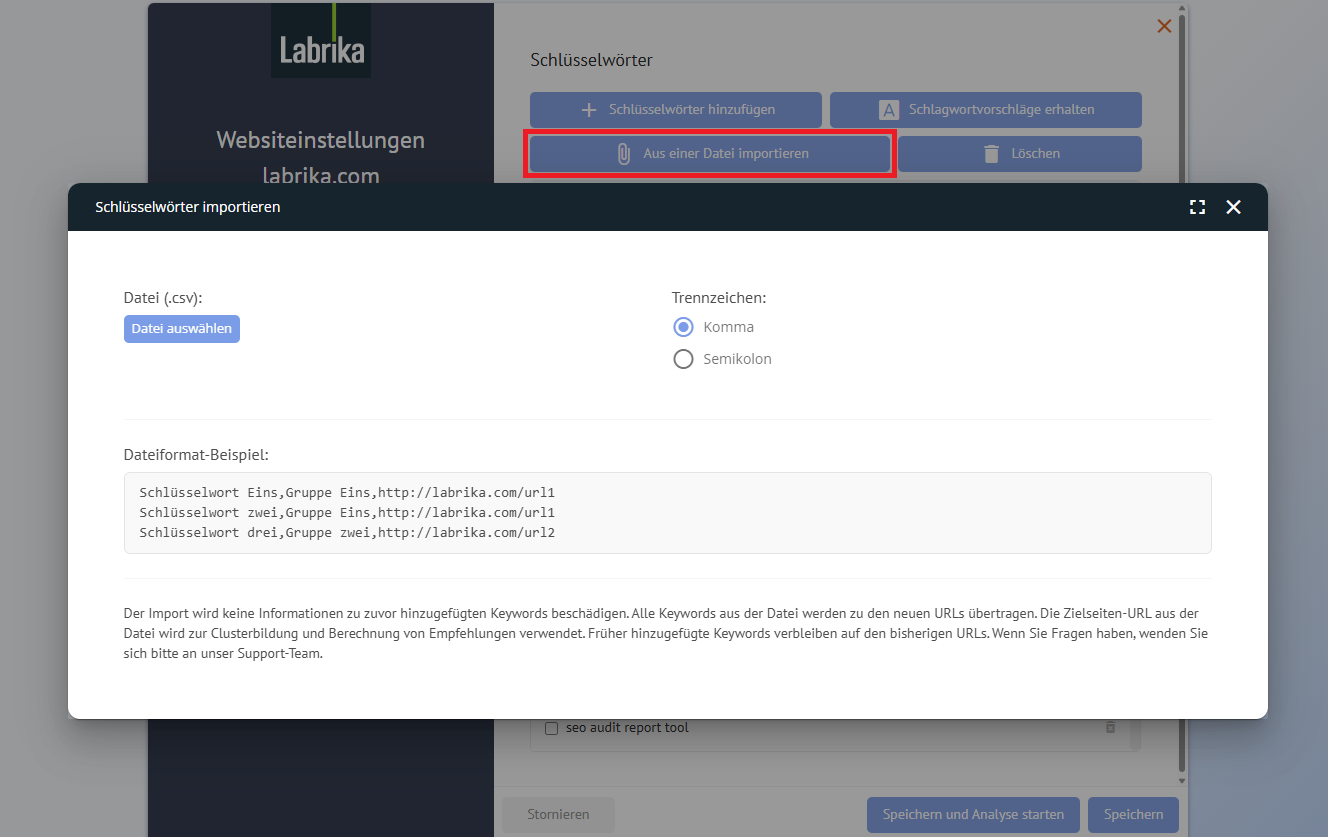Click the 'Schlüsselwort drei' example line
This screenshot has width=1328, height=837.
coord(347,533)
